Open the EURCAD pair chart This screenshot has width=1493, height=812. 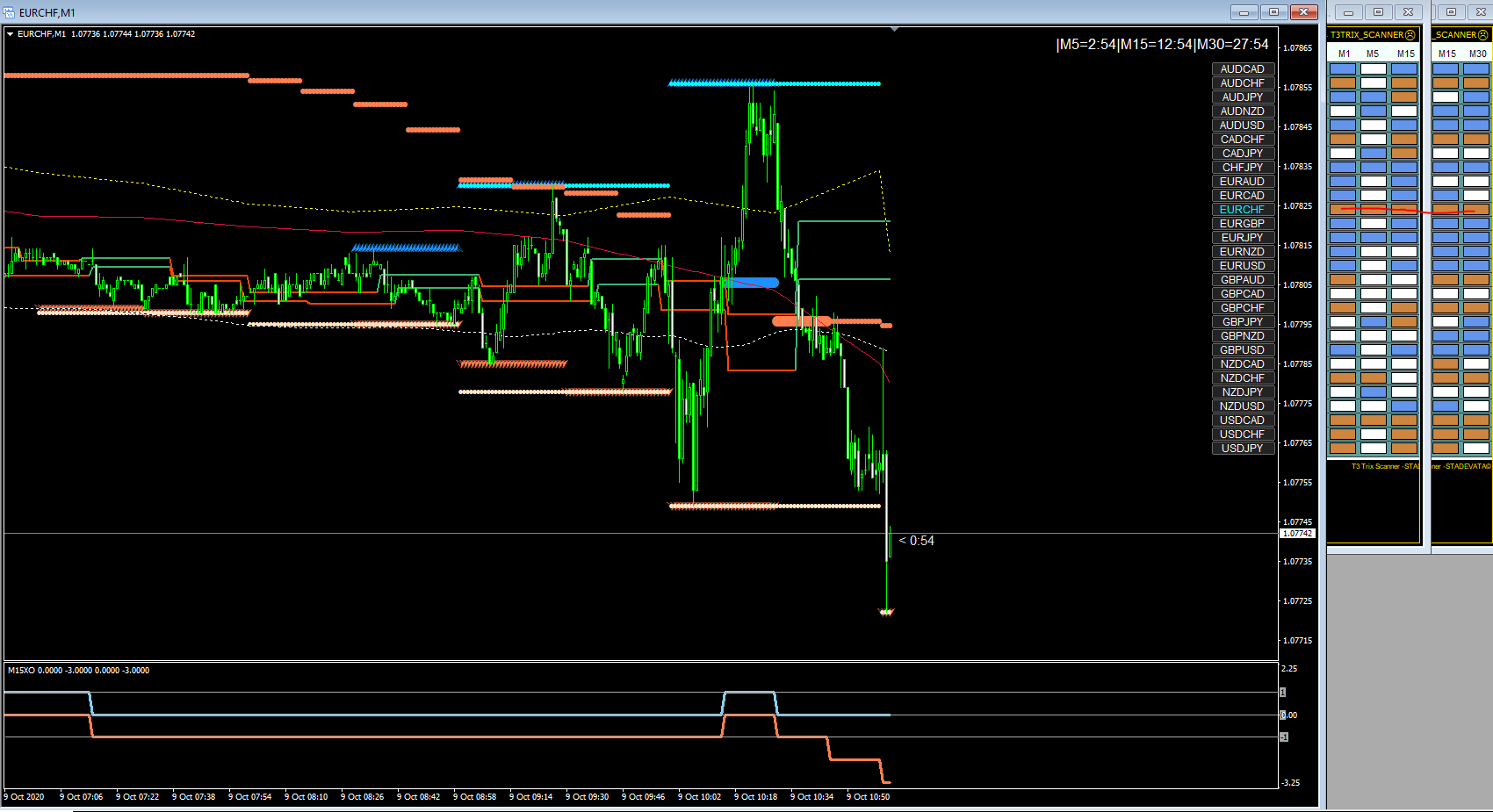pyautogui.click(x=1243, y=196)
